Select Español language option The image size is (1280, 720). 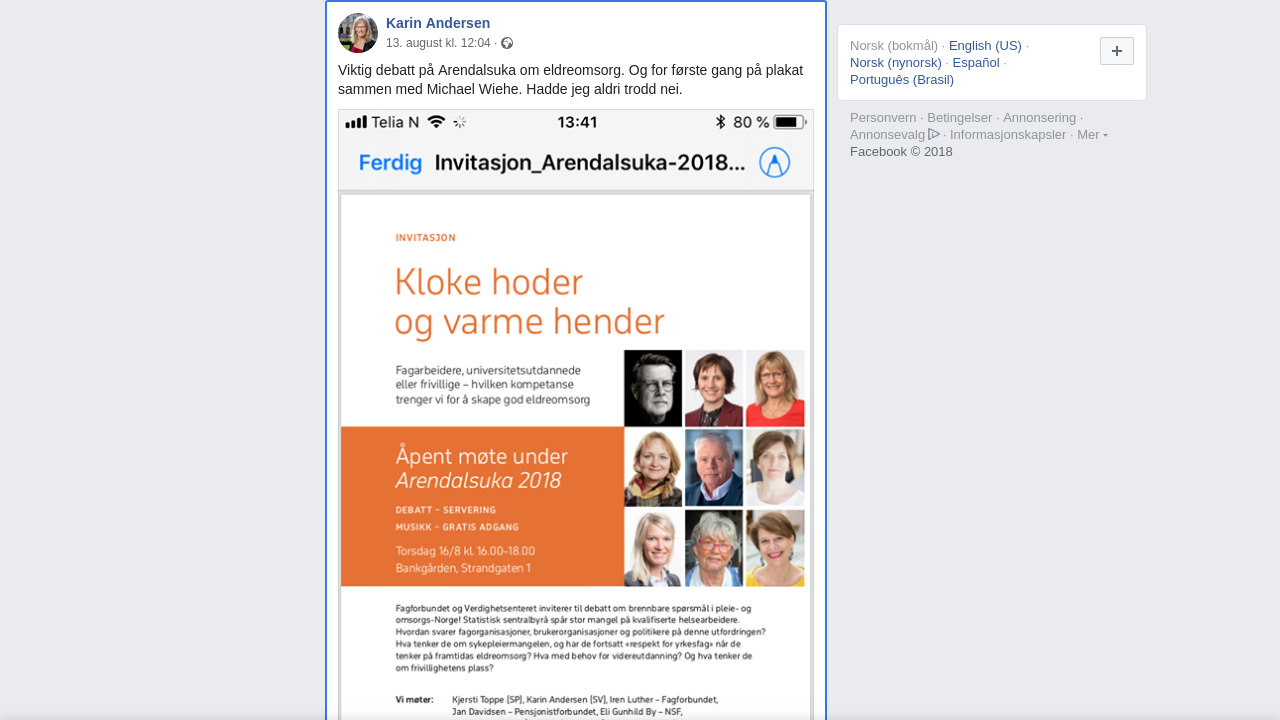coord(976,63)
